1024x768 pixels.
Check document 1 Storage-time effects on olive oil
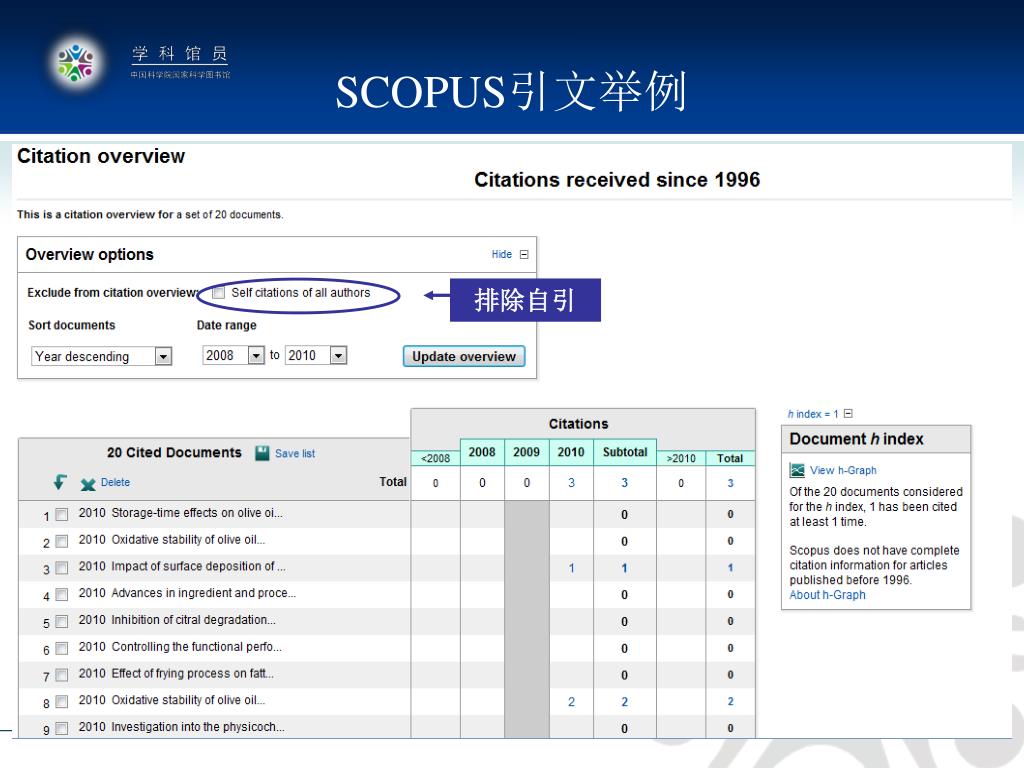(61, 515)
